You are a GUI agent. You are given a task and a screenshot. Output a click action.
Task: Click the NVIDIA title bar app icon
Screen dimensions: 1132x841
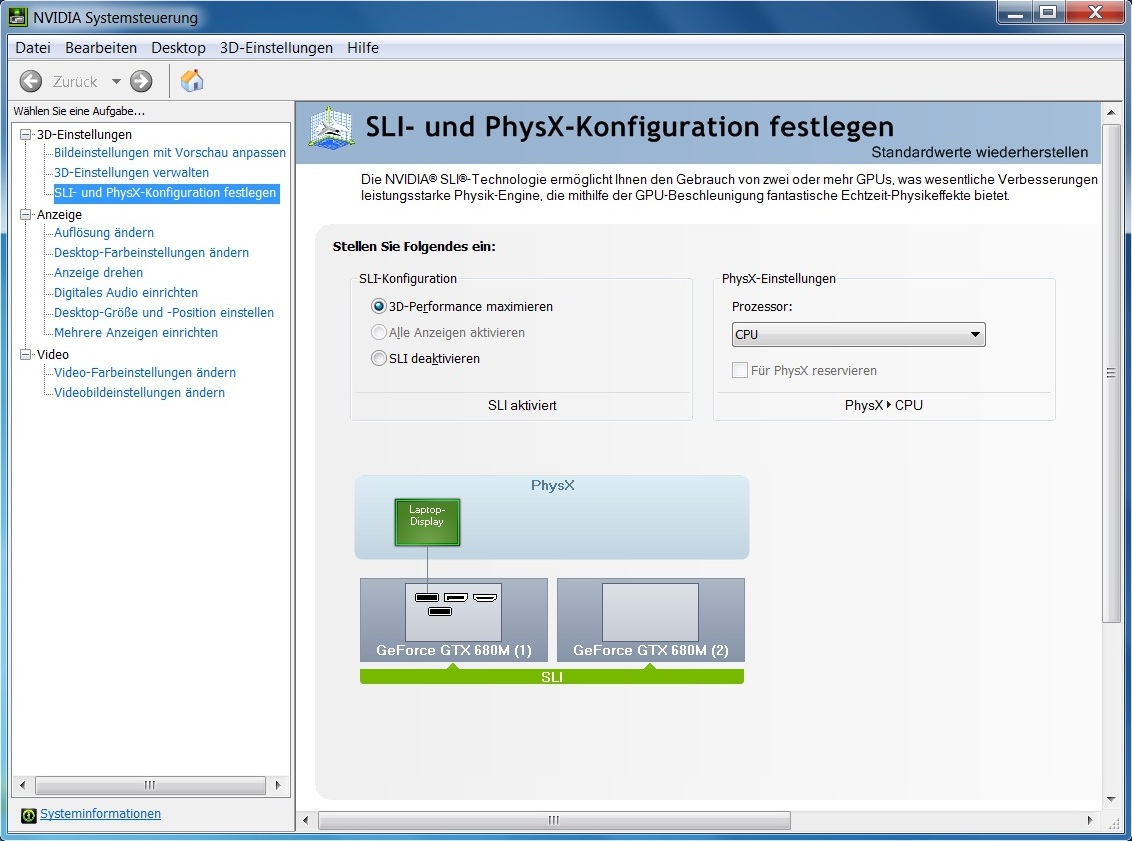tap(17, 17)
